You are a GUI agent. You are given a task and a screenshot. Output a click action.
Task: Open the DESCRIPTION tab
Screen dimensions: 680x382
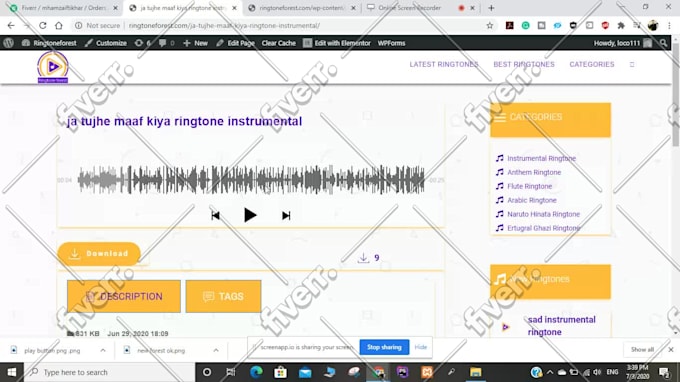click(x=124, y=296)
